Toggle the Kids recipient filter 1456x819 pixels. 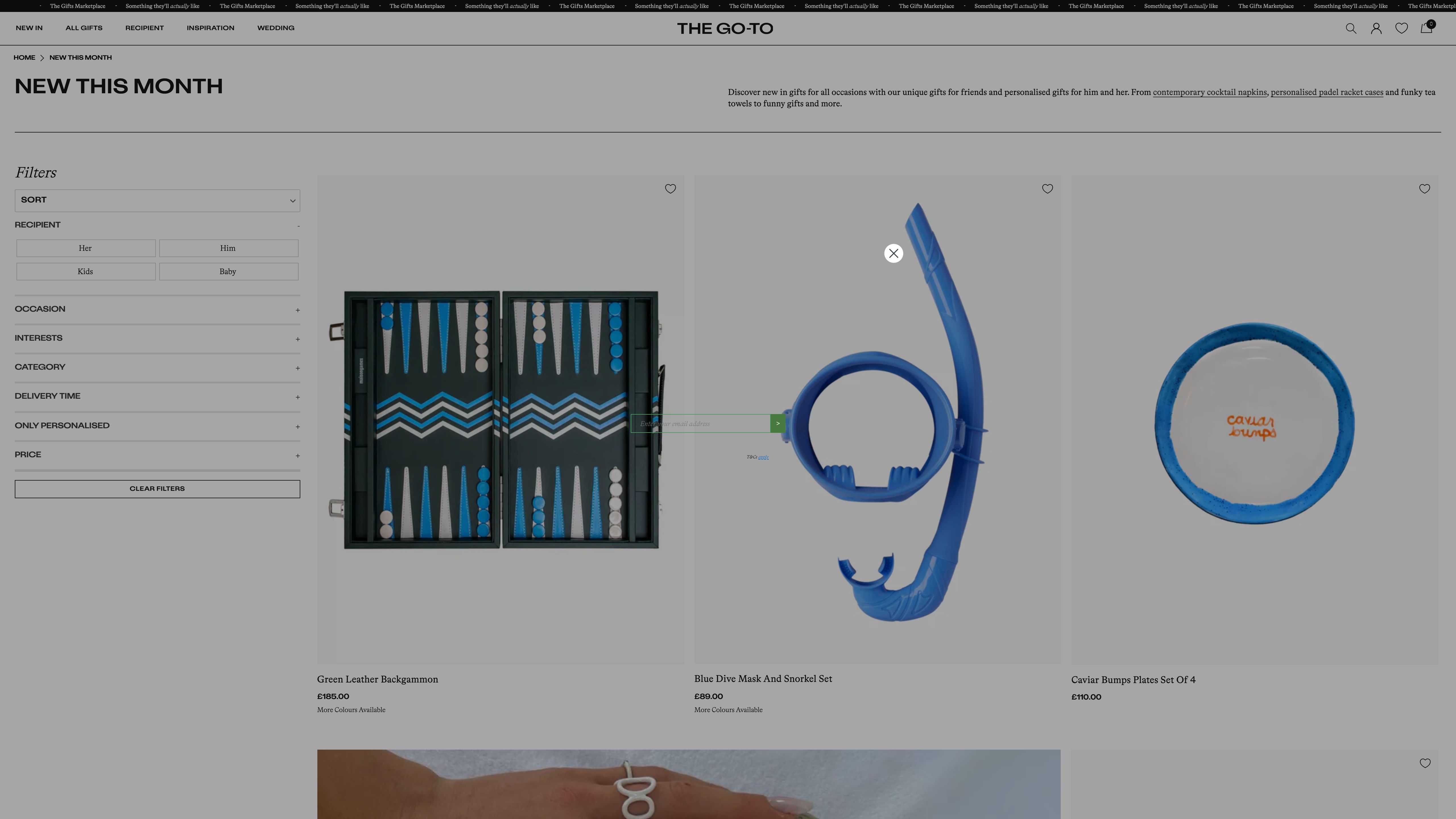(85, 271)
